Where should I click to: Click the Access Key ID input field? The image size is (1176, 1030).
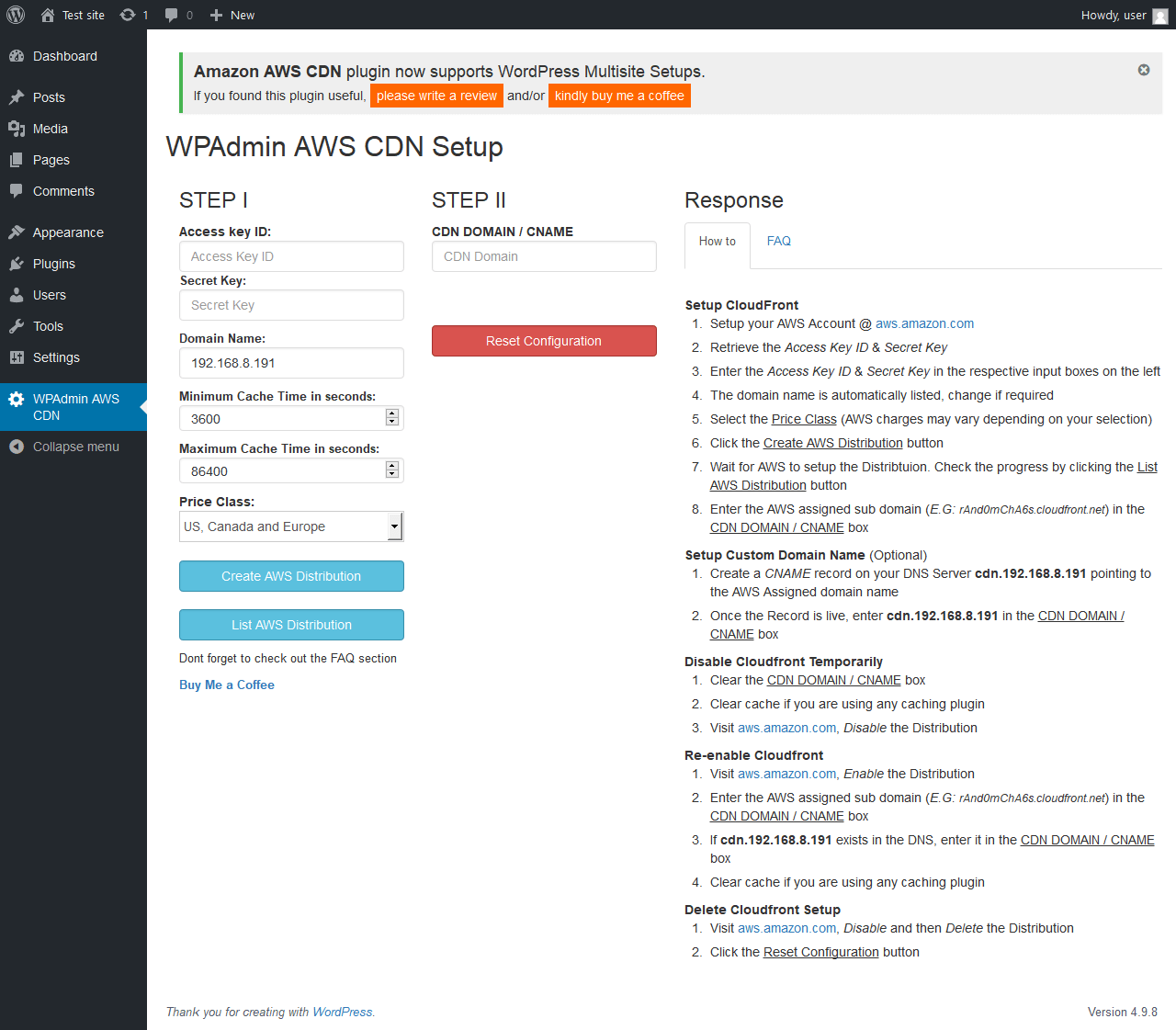coord(291,256)
